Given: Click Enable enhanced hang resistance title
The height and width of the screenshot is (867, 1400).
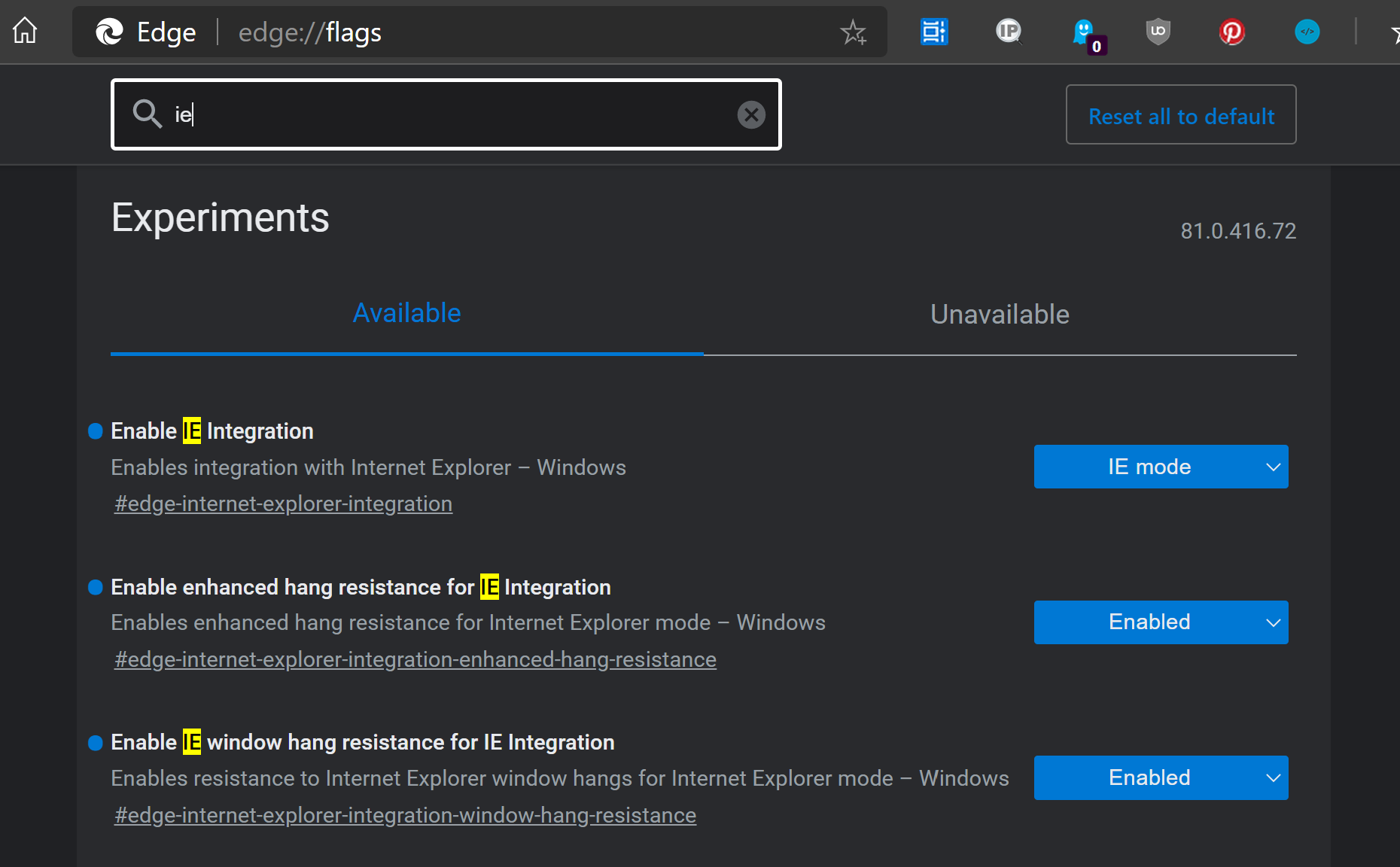Looking at the screenshot, I should (x=361, y=587).
